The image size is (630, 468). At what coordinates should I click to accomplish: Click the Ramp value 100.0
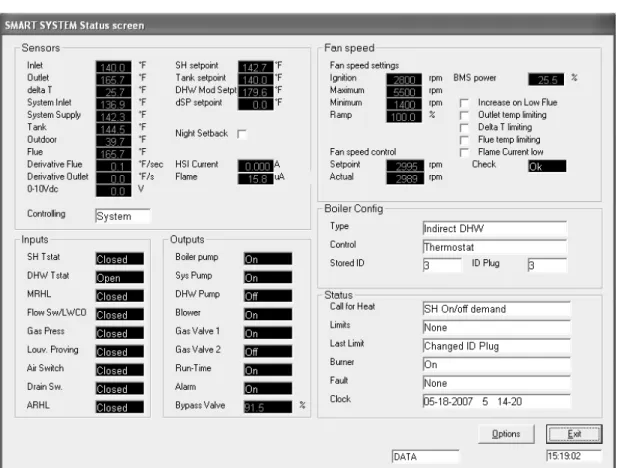[x=404, y=116]
